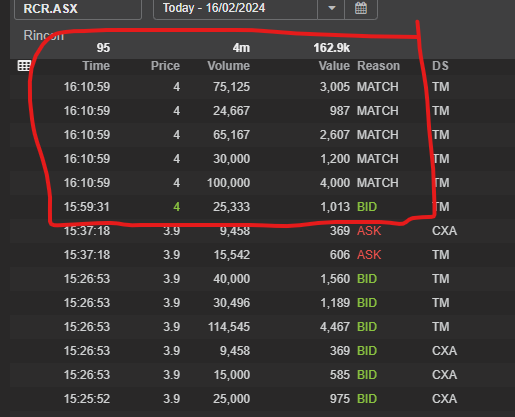Open the calendar date picker icon
This screenshot has width=515, height=417.
pos(361,8)
